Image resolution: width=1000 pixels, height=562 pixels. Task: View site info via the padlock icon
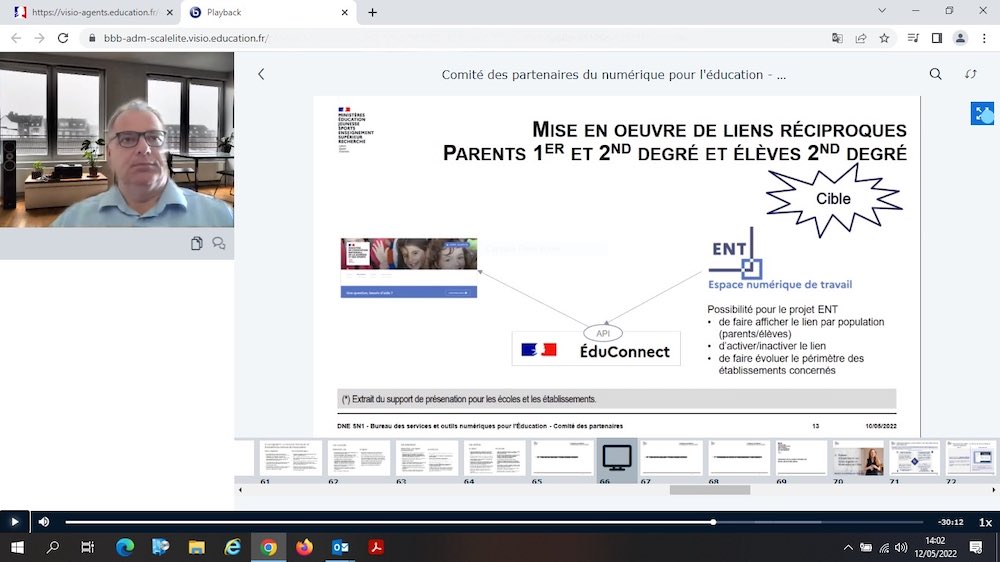[x=92, y=38]
